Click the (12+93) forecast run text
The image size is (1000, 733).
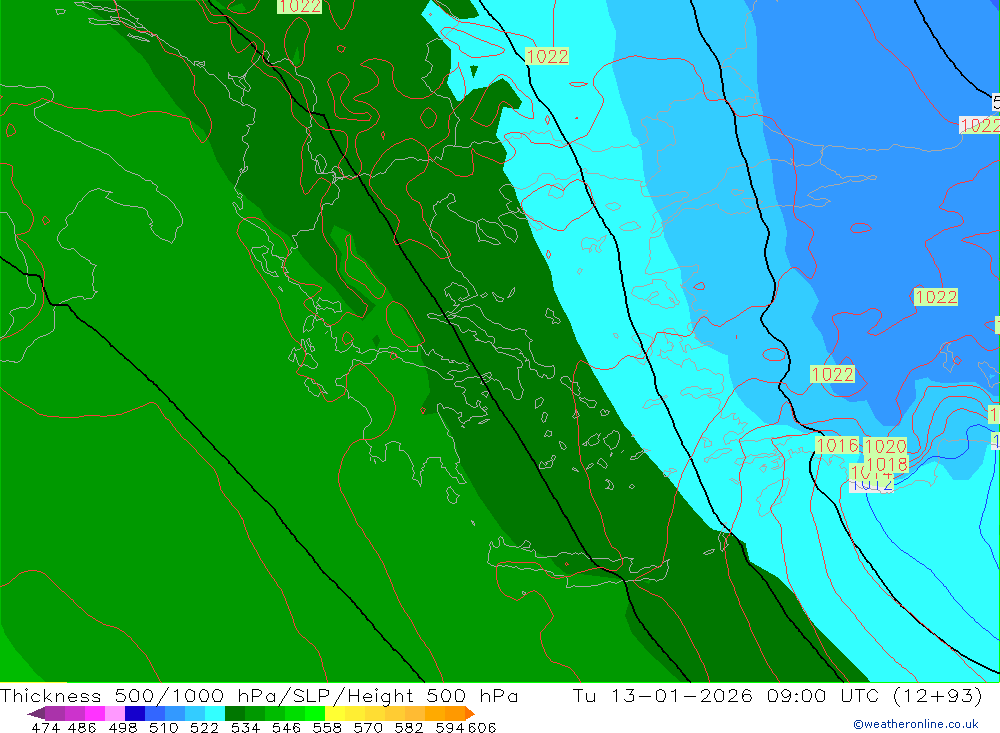[938, 695]
